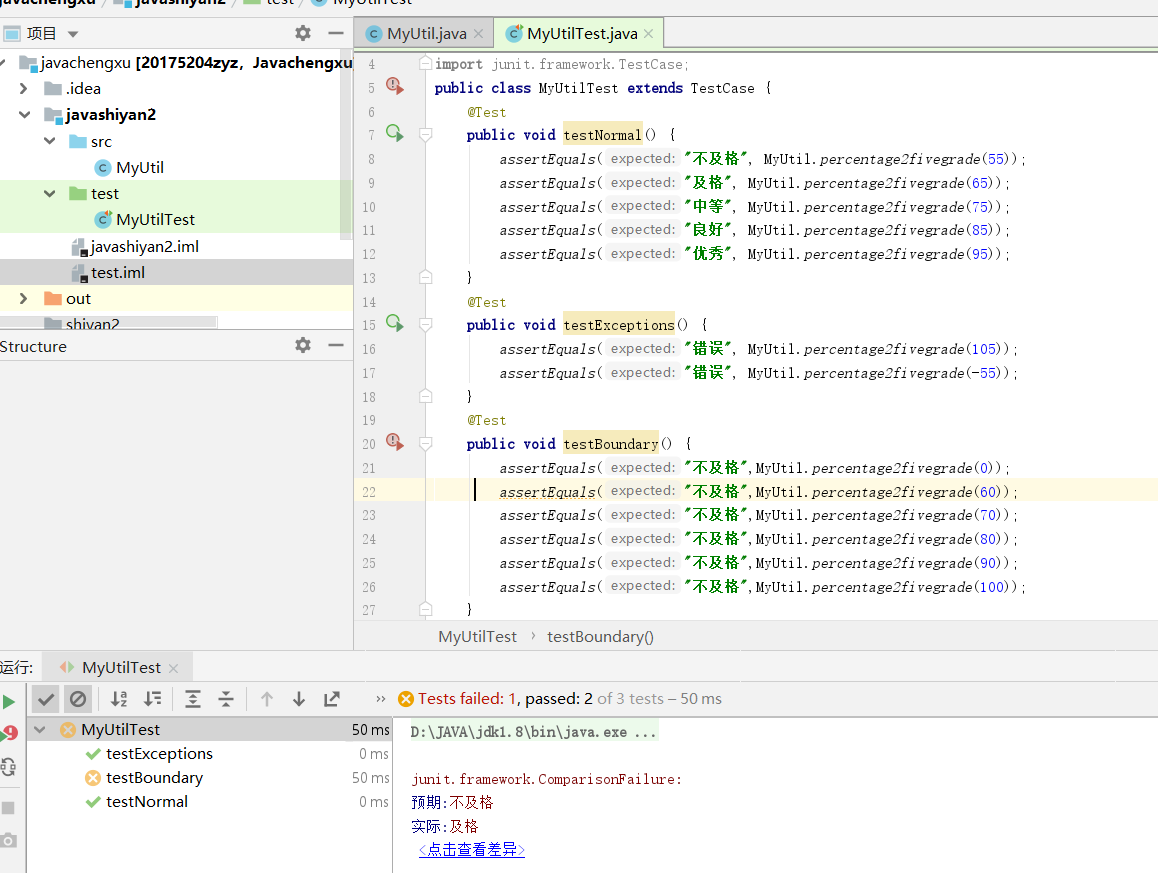
Task: Expand the out folder
Action: (24, 299)
